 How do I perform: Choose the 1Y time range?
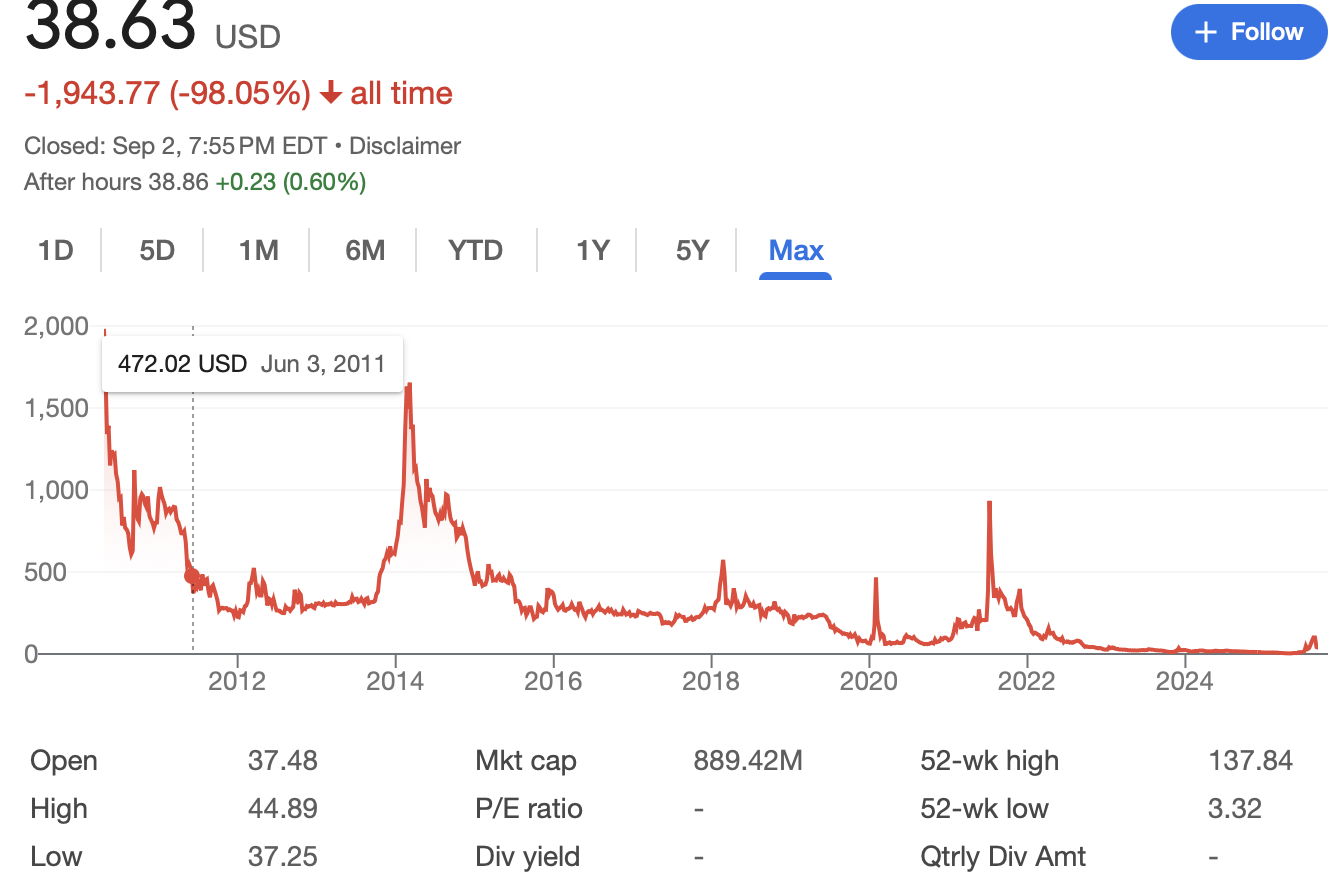click(592, 250)
